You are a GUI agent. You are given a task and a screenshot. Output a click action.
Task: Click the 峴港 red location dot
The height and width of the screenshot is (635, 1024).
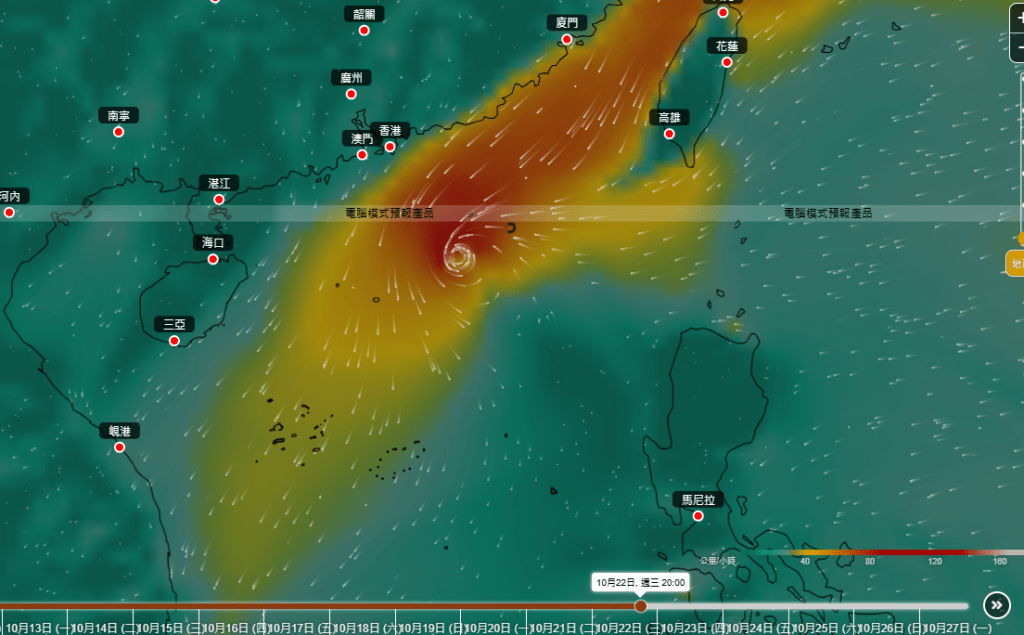(x=119, y=447)
